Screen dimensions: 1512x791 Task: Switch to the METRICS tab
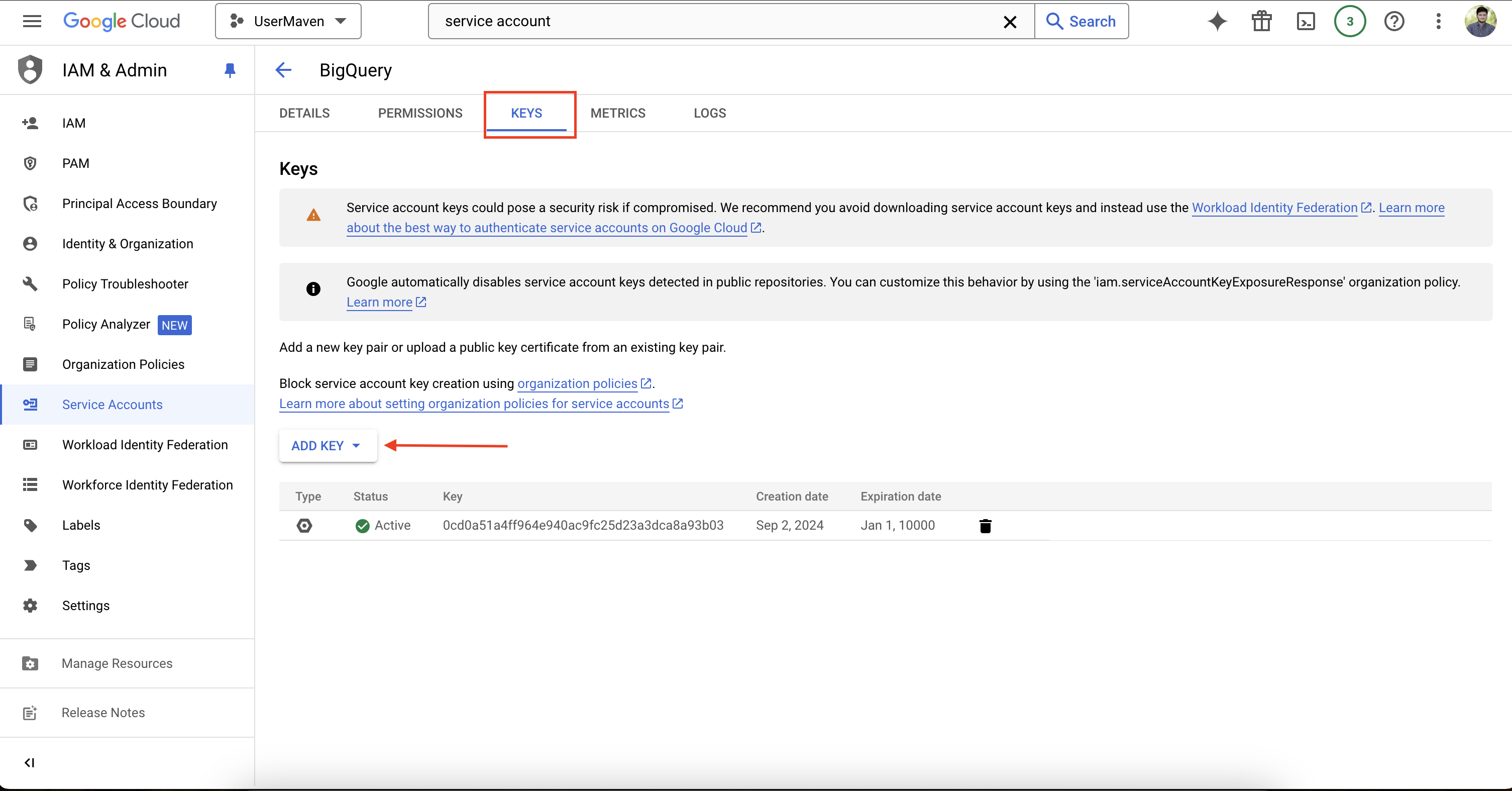617,114
